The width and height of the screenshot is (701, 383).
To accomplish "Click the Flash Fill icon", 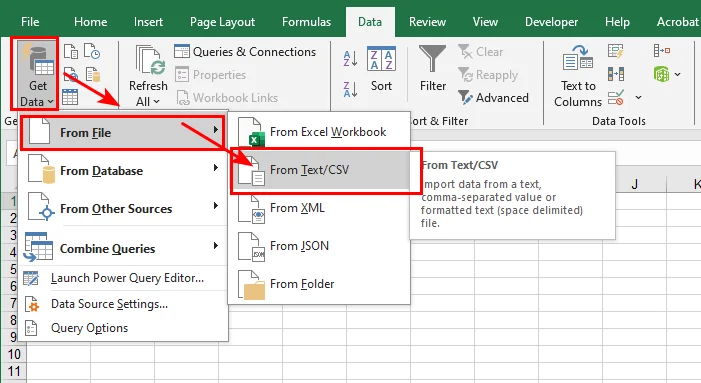I will [616, 51].
